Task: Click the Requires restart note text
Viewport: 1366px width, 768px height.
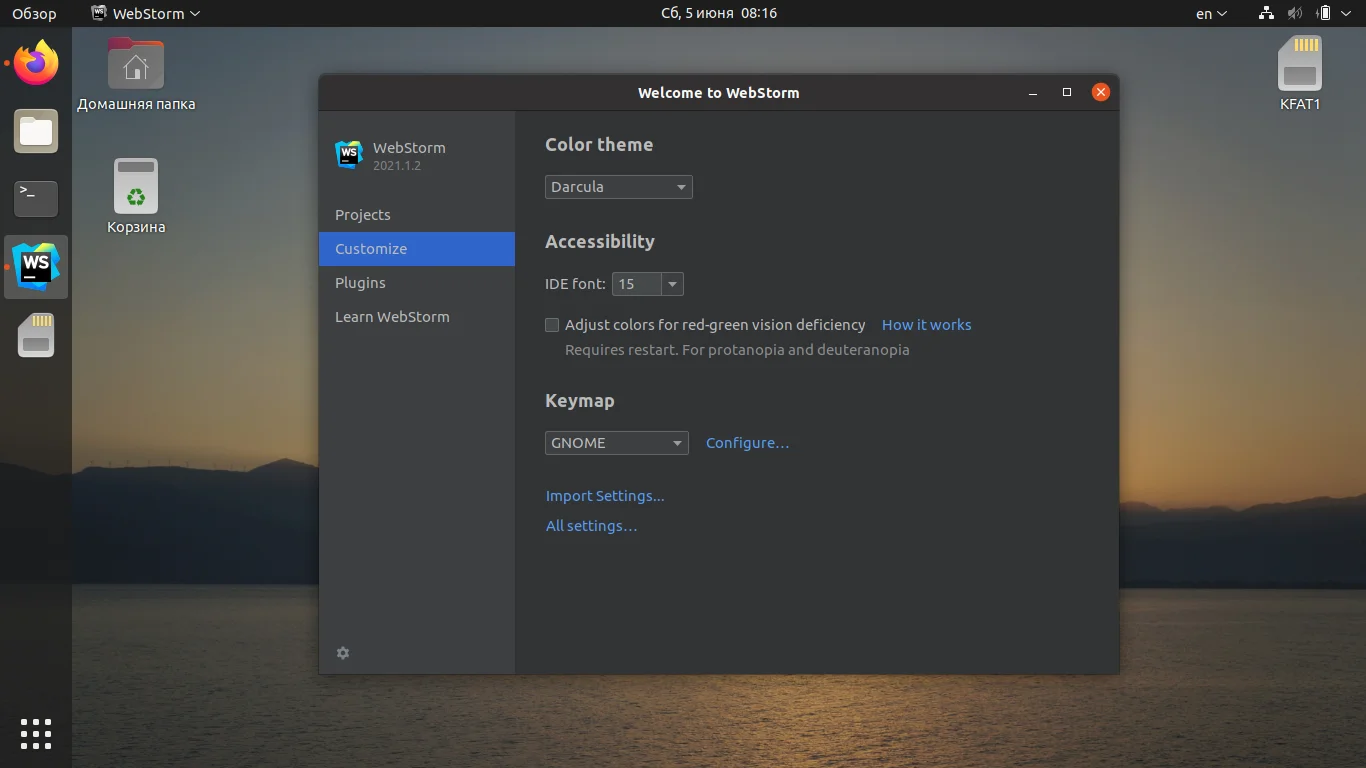Action: pyautogui.click(x=737, y=350)
